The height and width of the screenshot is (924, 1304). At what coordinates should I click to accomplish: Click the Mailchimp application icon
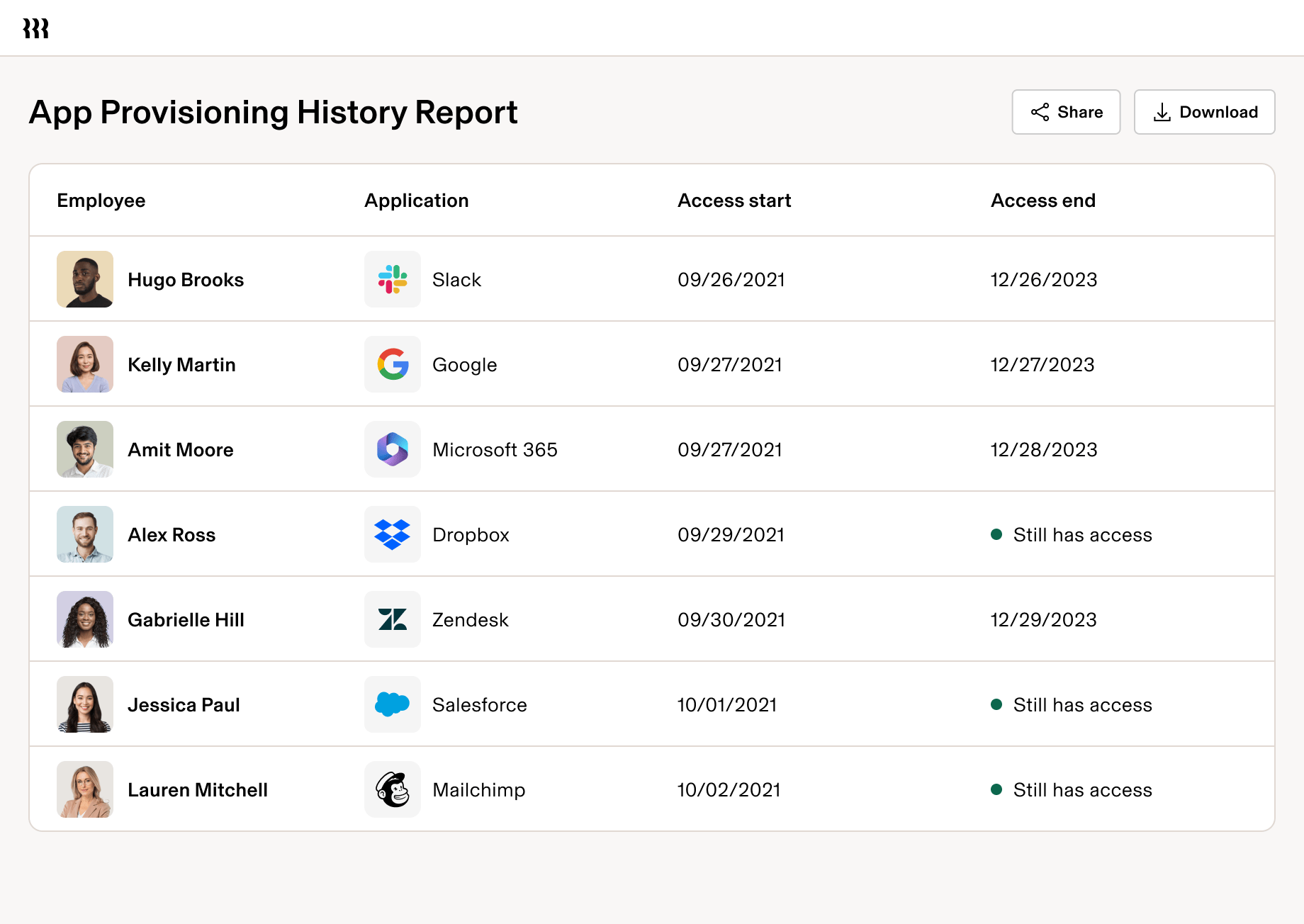pyautogui.click(x=392, y=789)
